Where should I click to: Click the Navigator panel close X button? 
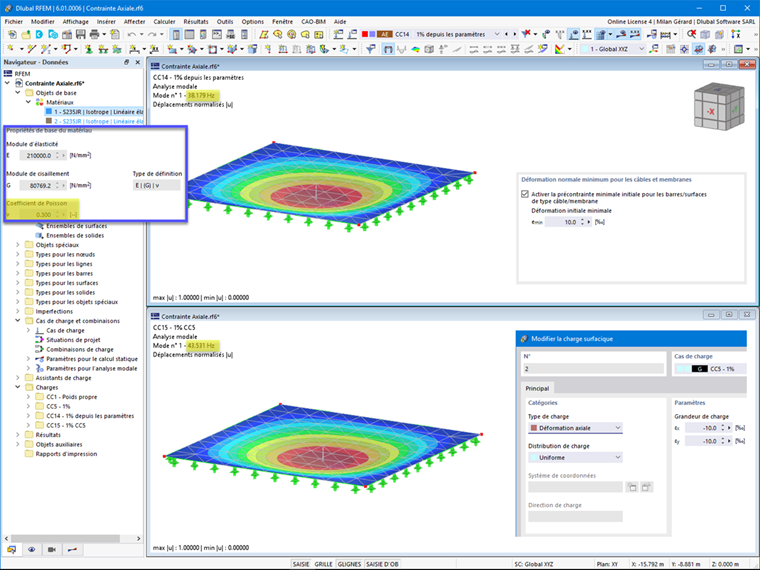click(138, 62)
